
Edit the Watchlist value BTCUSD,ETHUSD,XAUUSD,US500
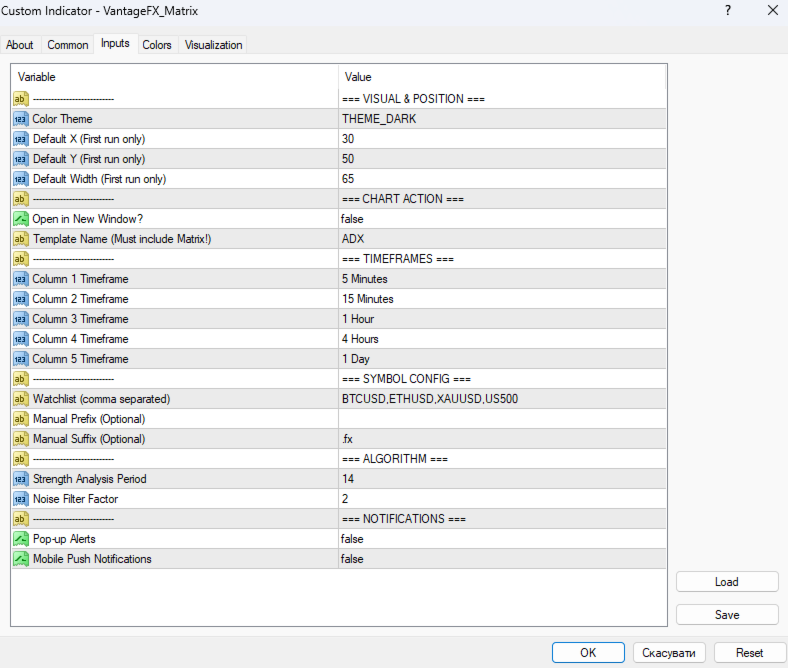point(502,399)
